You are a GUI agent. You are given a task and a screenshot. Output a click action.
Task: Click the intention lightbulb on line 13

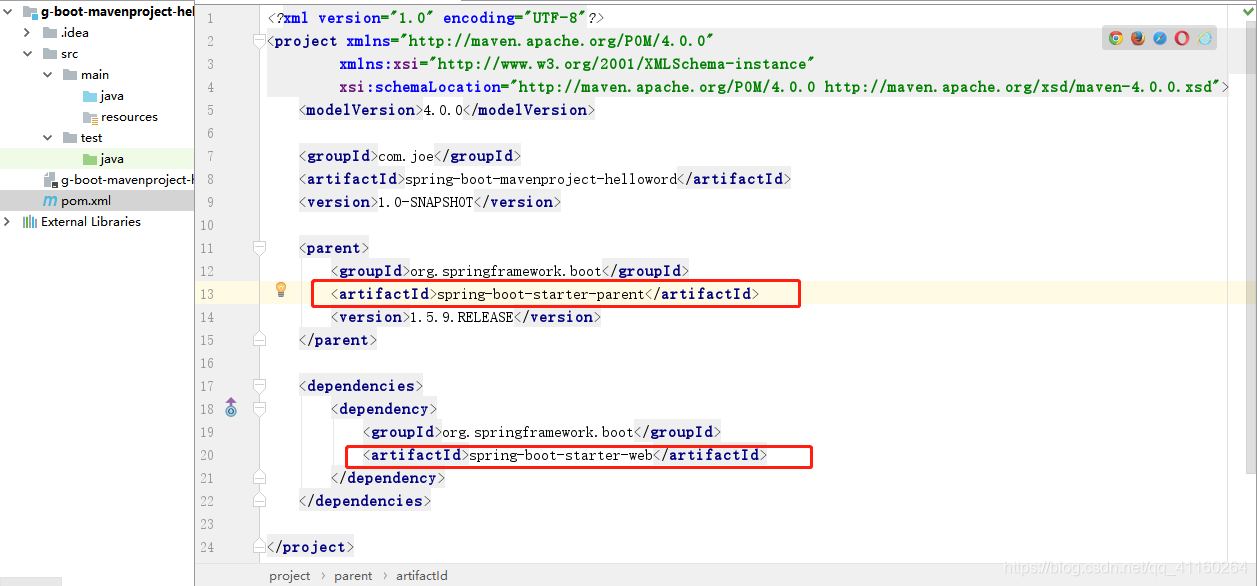(281, 289)
